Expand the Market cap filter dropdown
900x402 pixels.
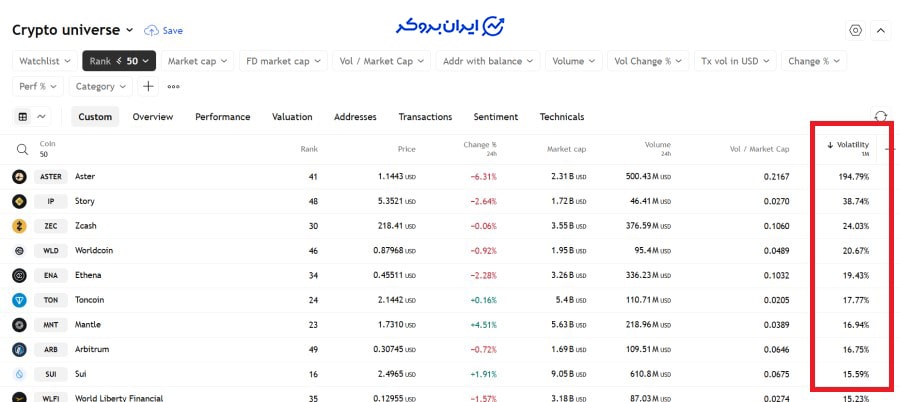click(198, 61)
